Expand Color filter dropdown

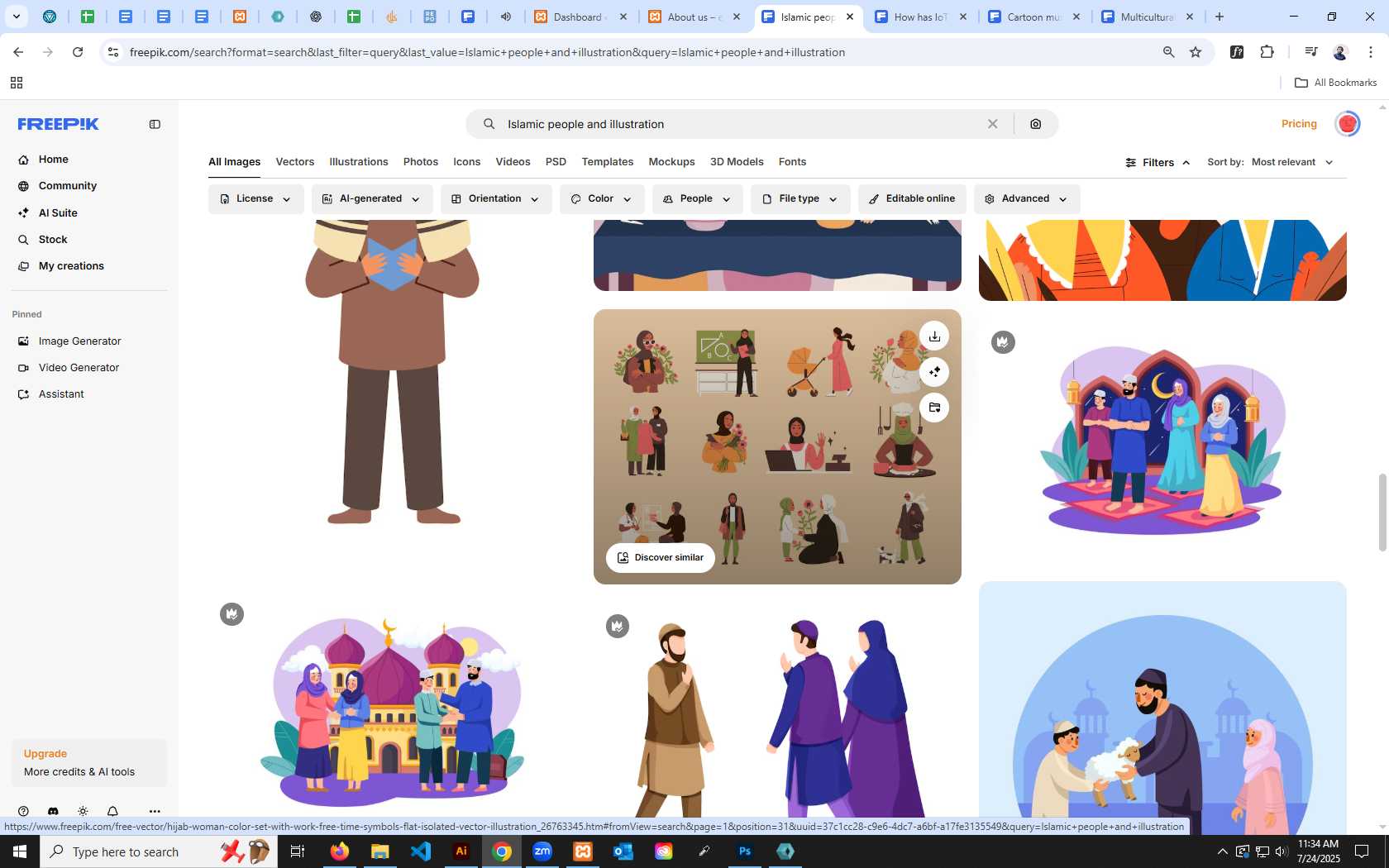[601, 199]
